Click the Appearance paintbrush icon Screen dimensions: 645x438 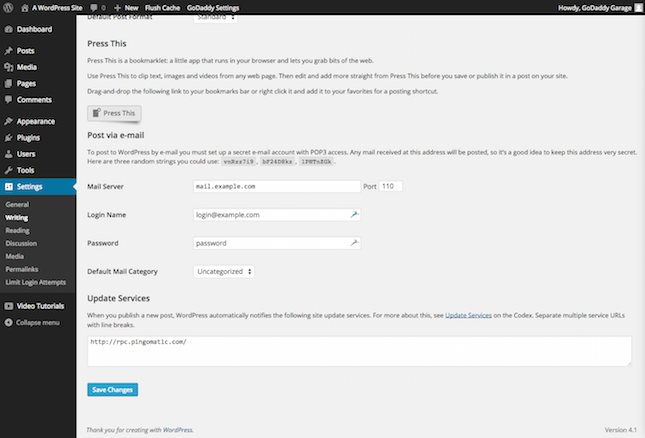(x=8, y=121)
